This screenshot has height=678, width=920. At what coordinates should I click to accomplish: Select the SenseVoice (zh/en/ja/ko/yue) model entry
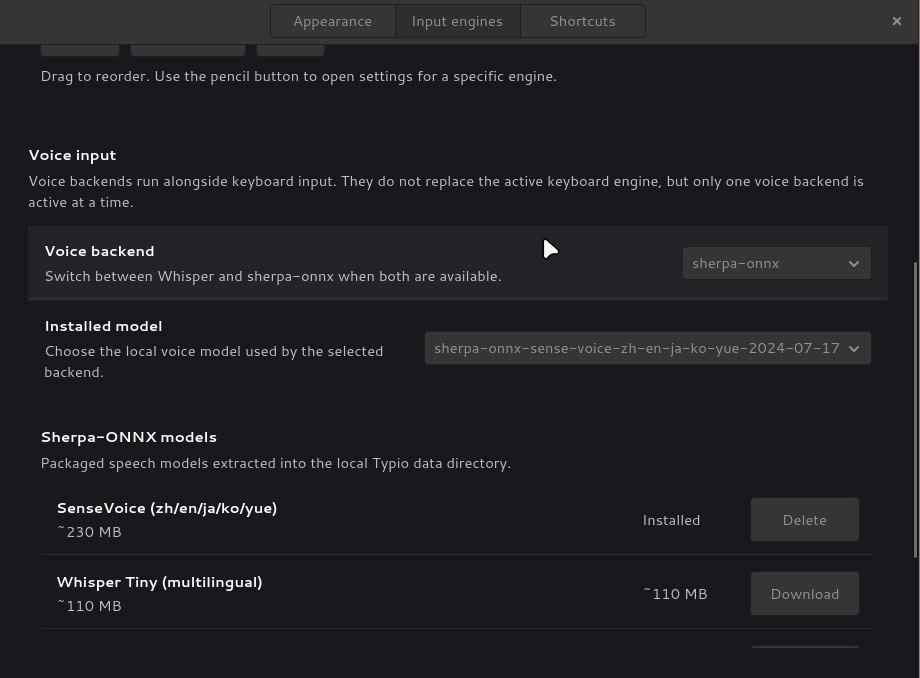(x=167, y=508)
